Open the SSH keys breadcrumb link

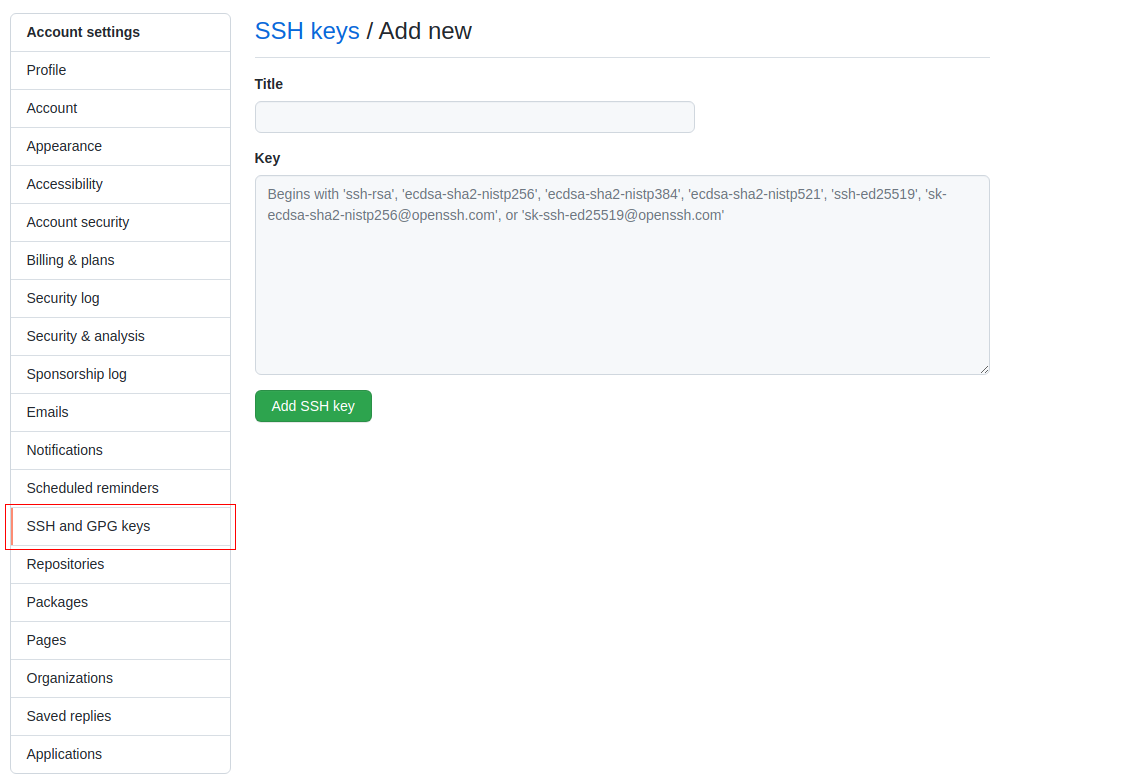tap(306, 31)
